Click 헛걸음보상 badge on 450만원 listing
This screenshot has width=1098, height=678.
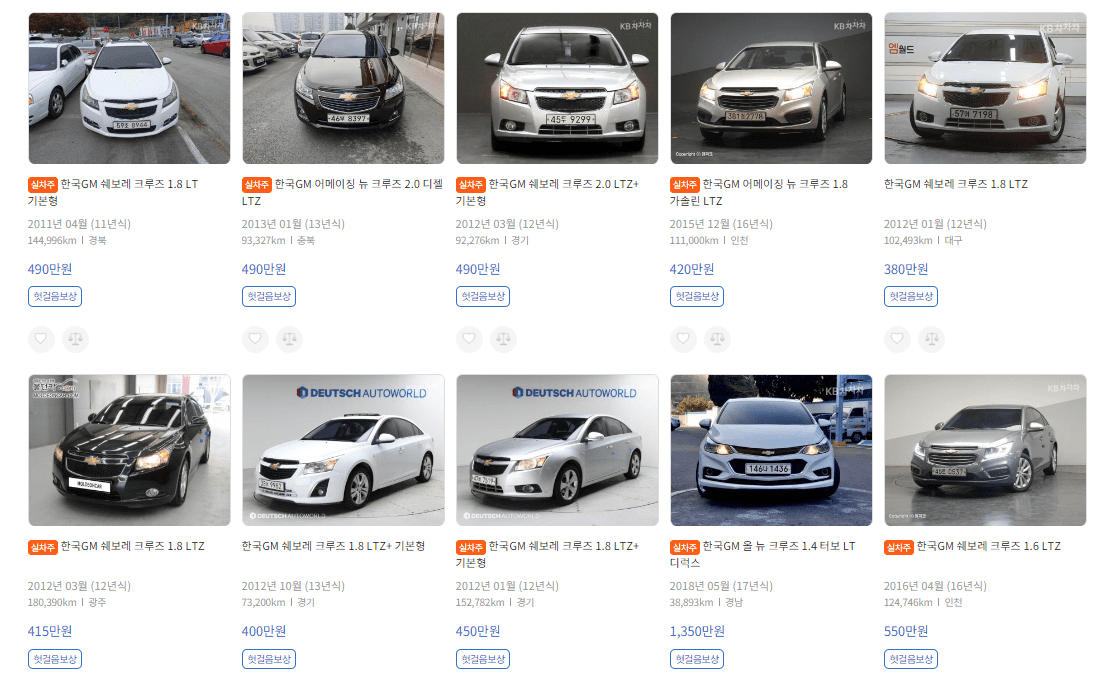coord(483,659)
